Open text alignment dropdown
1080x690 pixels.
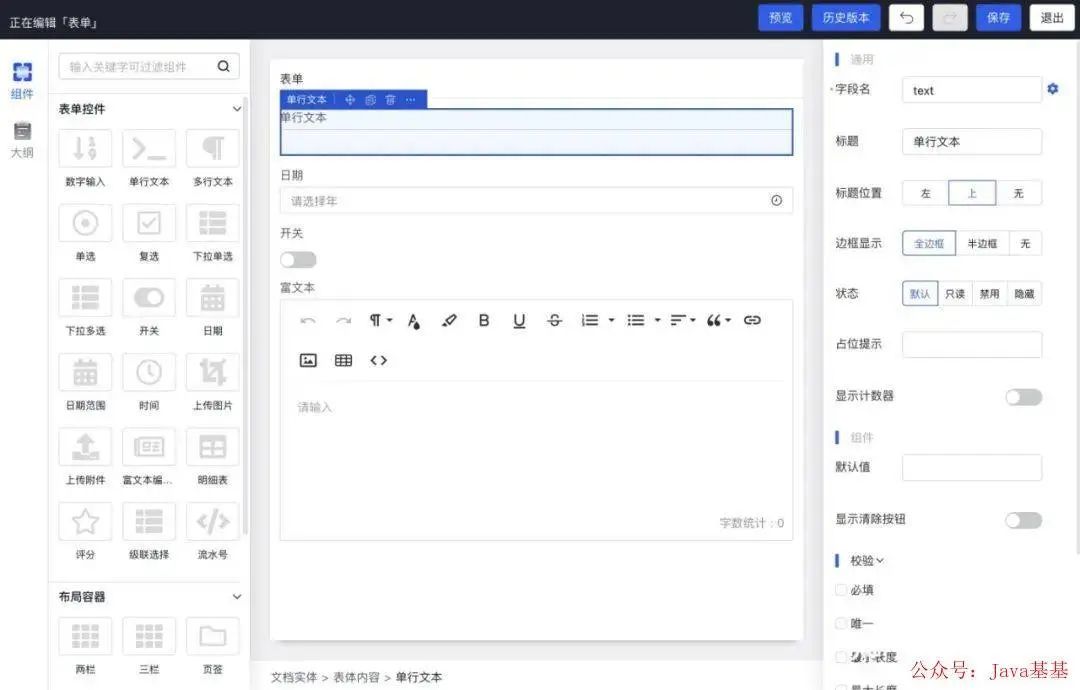683,320
